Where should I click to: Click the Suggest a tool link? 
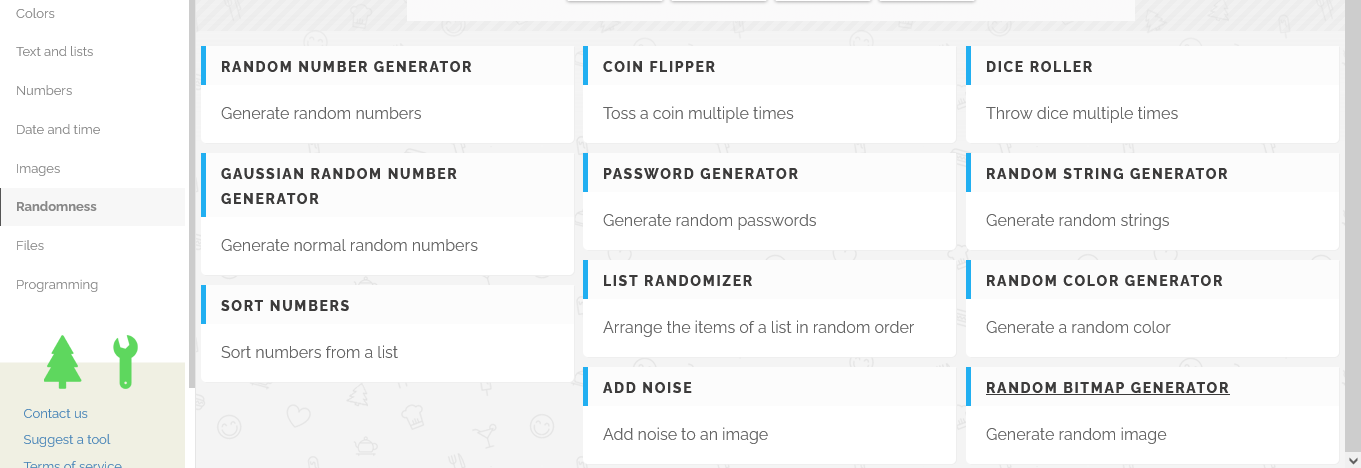point(66,439)
